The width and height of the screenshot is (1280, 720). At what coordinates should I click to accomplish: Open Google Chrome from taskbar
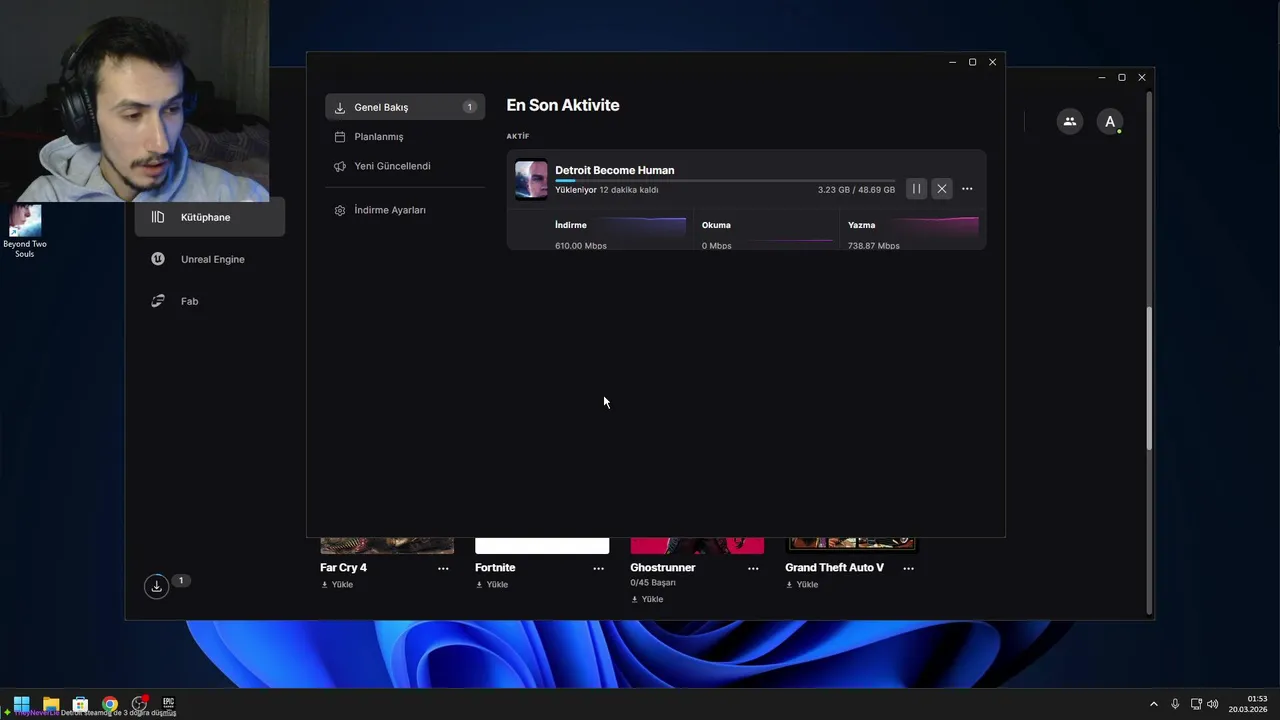click(110, 704)
